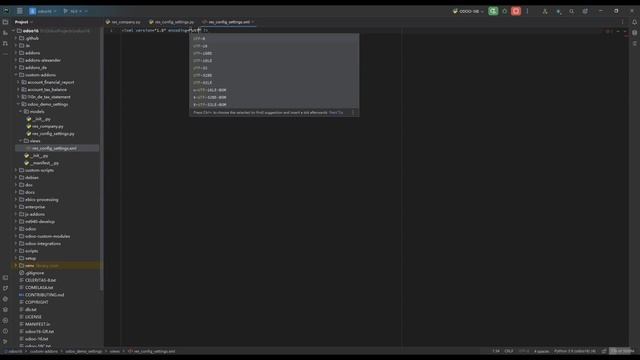
Task: Open the Version Control tool window icon at bottom
Action: tap(5, 342)
